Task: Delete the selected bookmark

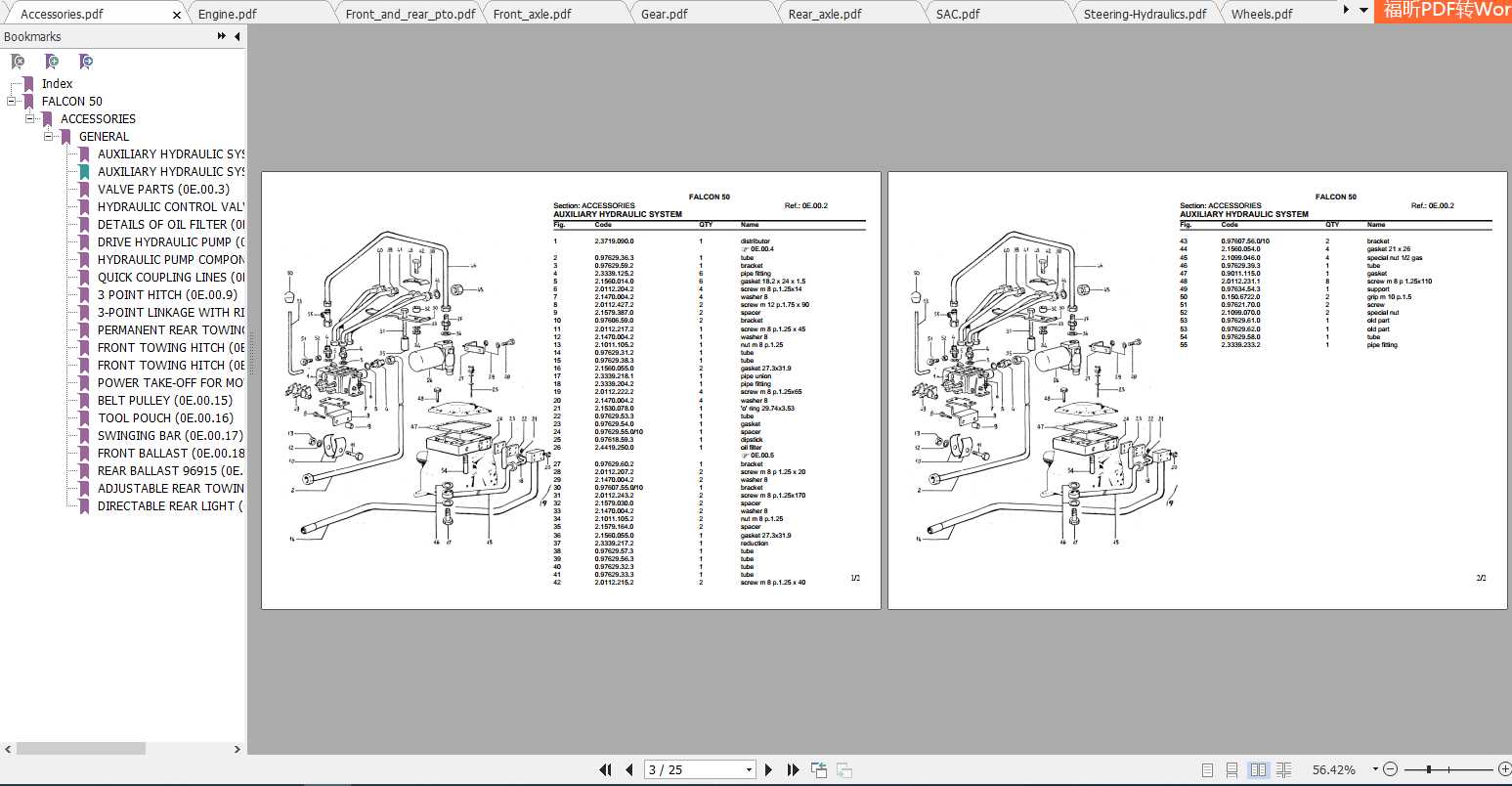Action: (x=18, y=61)
